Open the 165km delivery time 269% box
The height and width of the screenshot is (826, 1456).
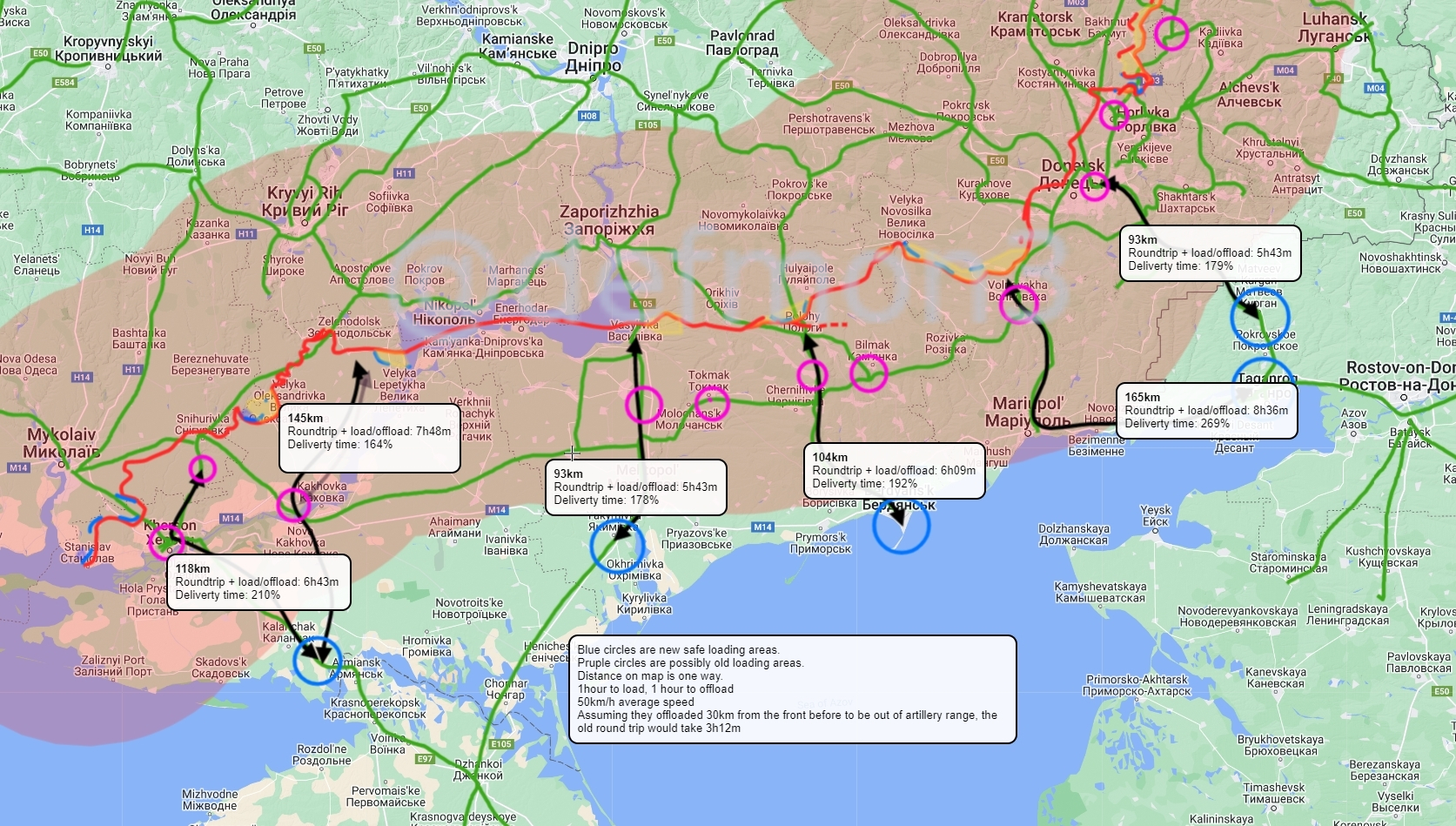click(x=1206, y=411)
